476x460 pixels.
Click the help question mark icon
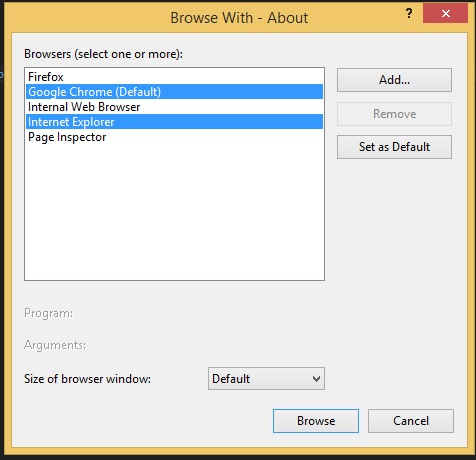click(x=409, y=13)
